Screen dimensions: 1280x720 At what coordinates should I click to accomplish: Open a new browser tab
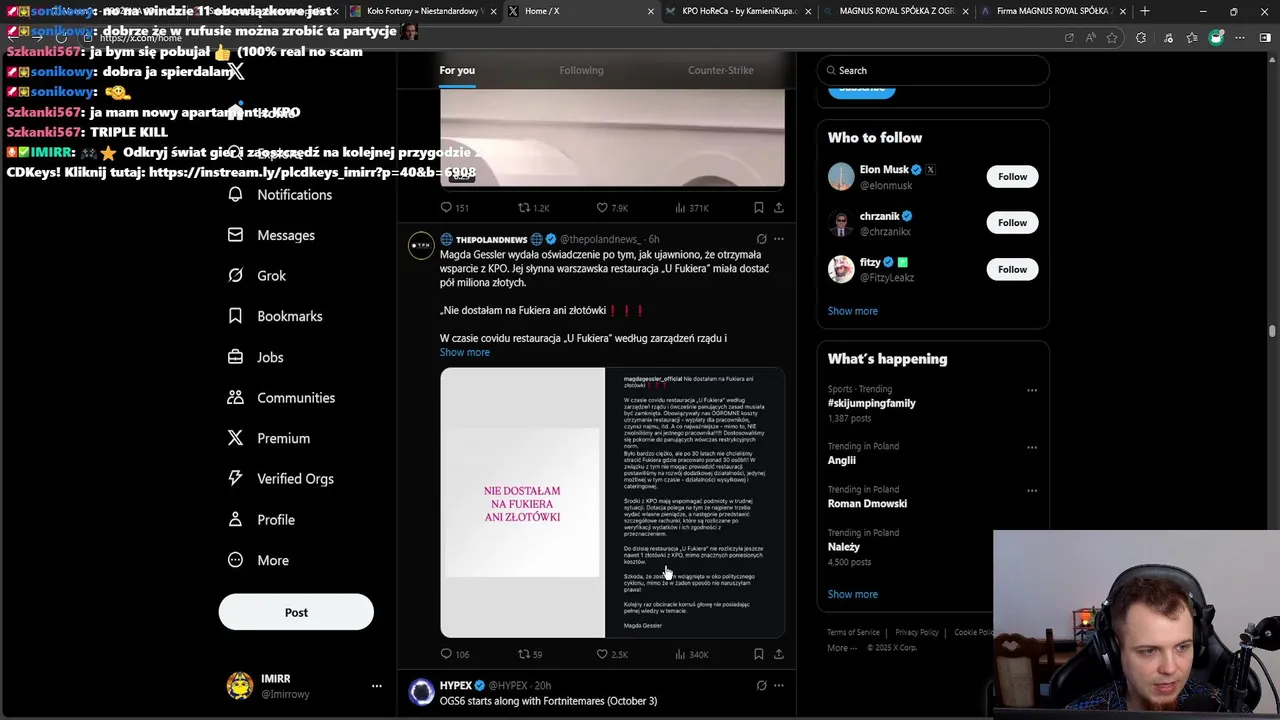1145,11
